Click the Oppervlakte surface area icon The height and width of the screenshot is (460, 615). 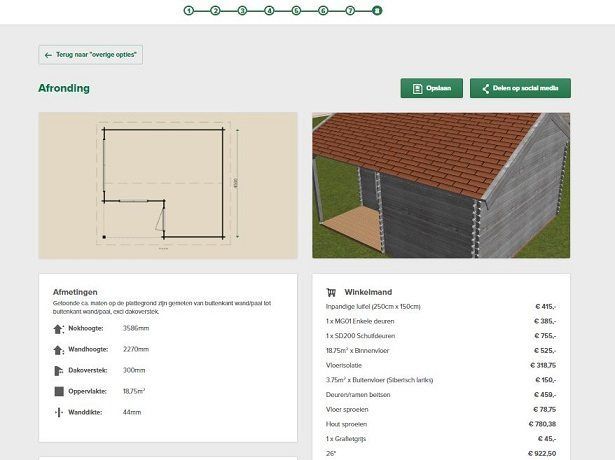pos(58,391)
